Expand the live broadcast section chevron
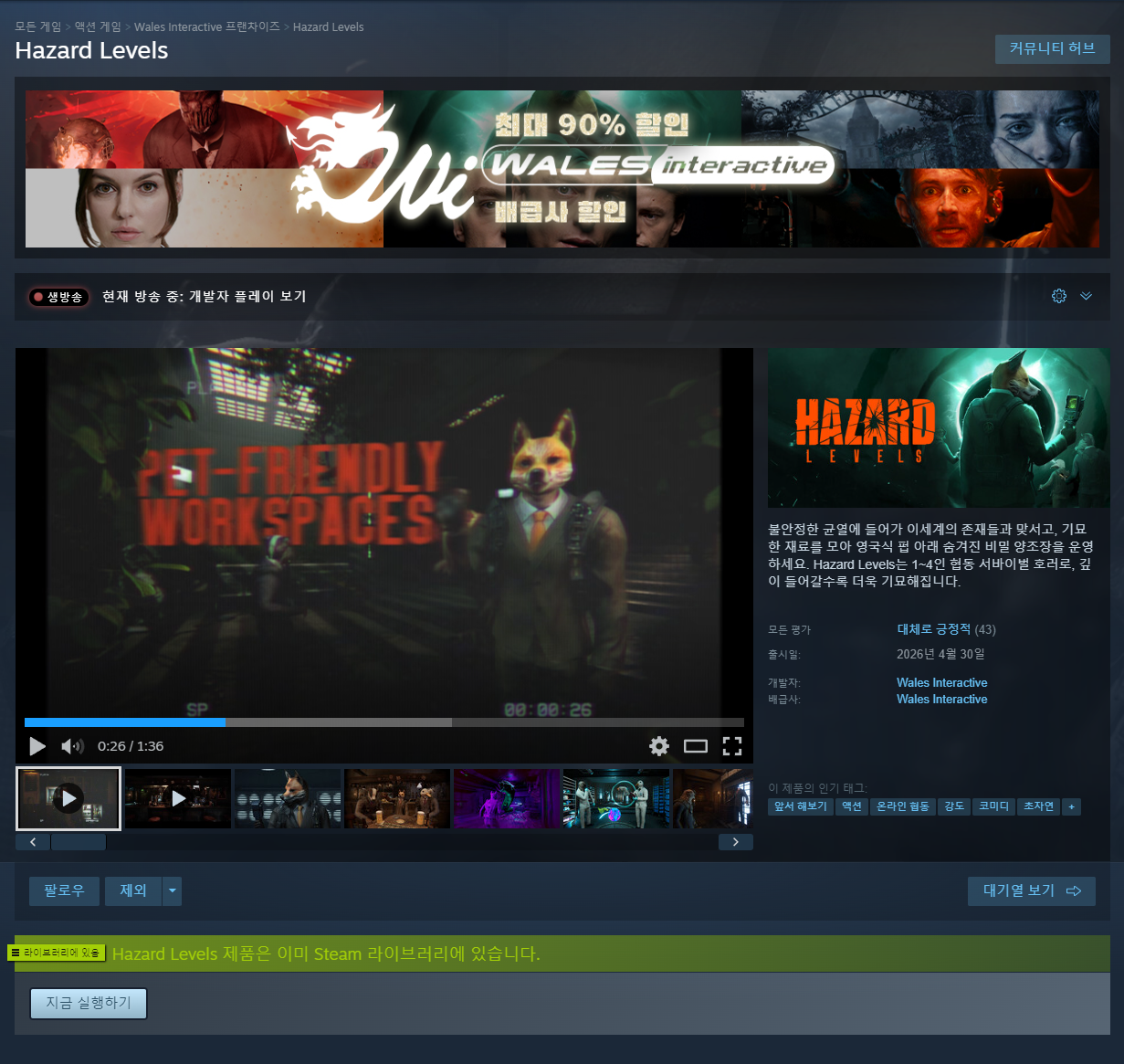 point(1086,296)
